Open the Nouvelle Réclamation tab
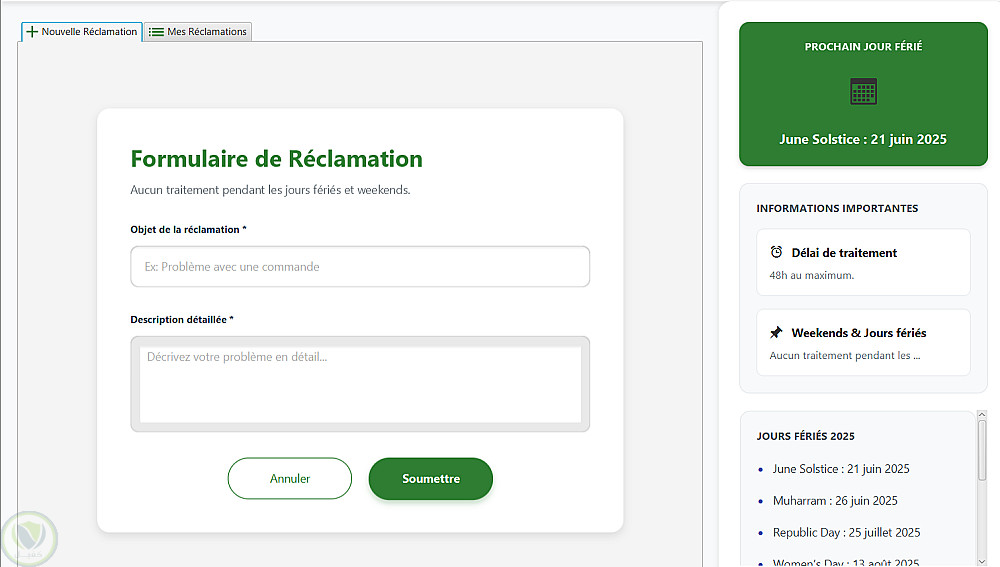 82,32
